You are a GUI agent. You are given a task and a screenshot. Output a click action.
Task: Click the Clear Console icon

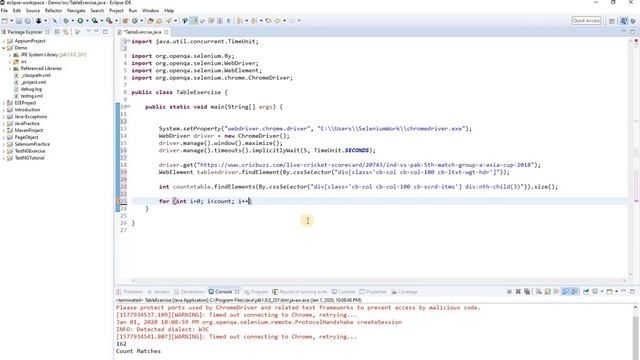[x=539, y=291]
